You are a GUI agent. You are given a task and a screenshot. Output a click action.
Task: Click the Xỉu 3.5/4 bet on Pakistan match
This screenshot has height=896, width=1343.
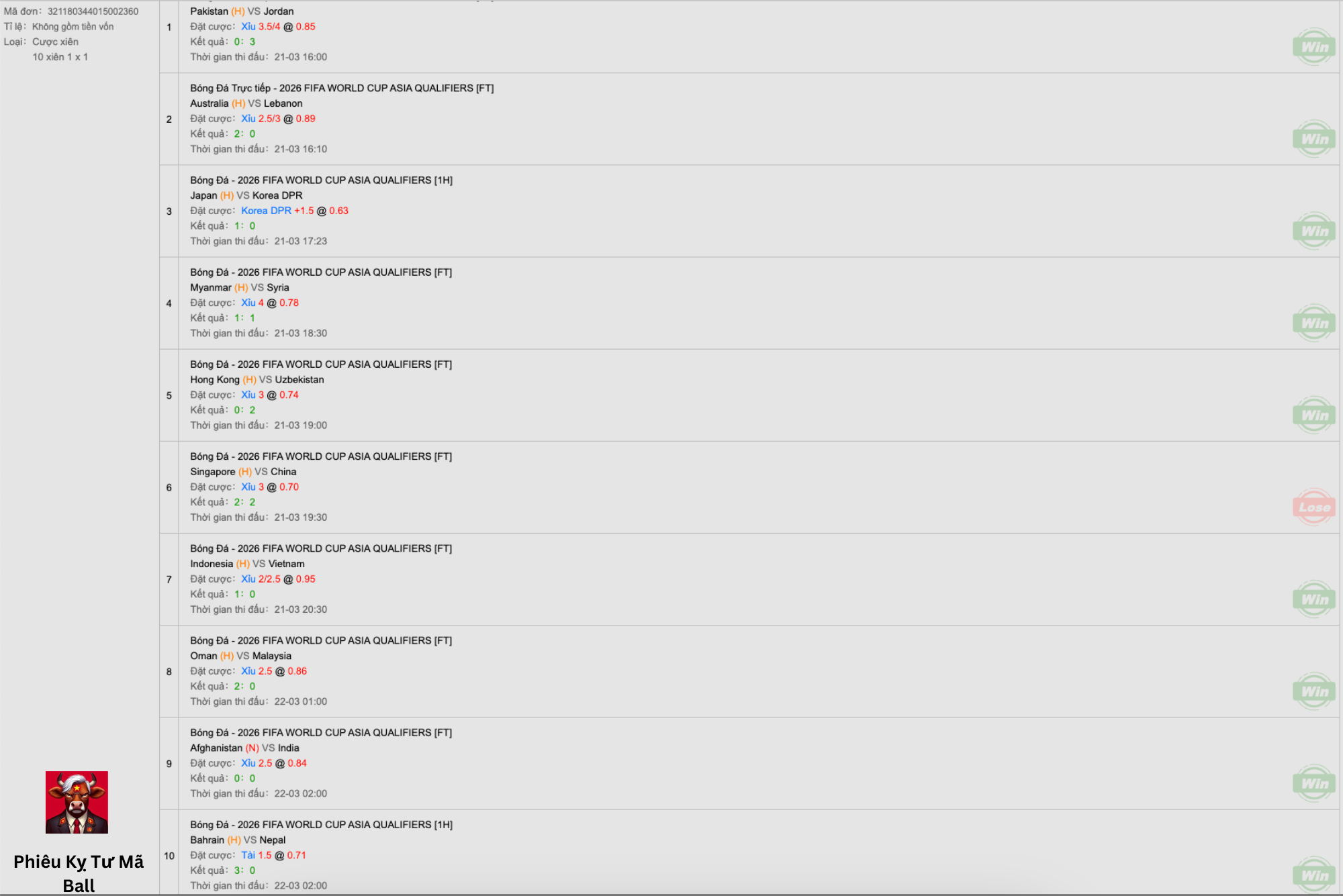click(x=261, y=27)
